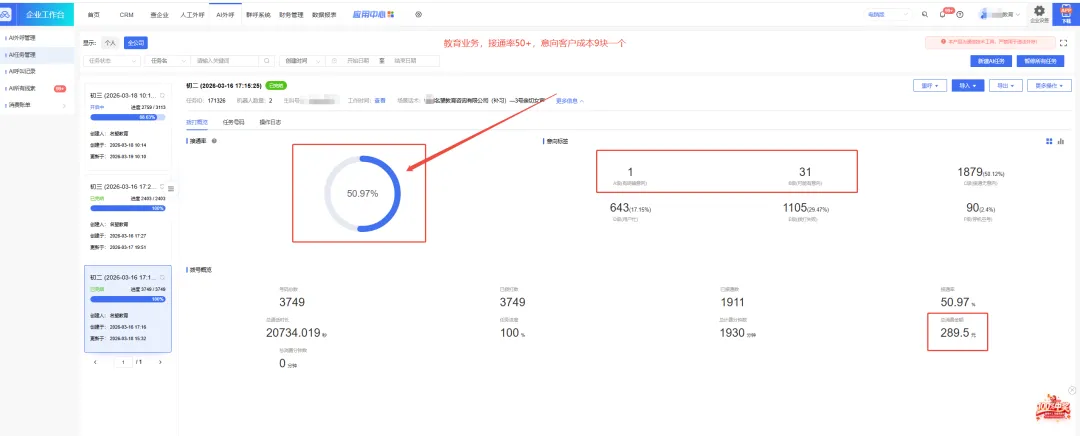
Task: Go to next page of task list
Action: point(160,362)
